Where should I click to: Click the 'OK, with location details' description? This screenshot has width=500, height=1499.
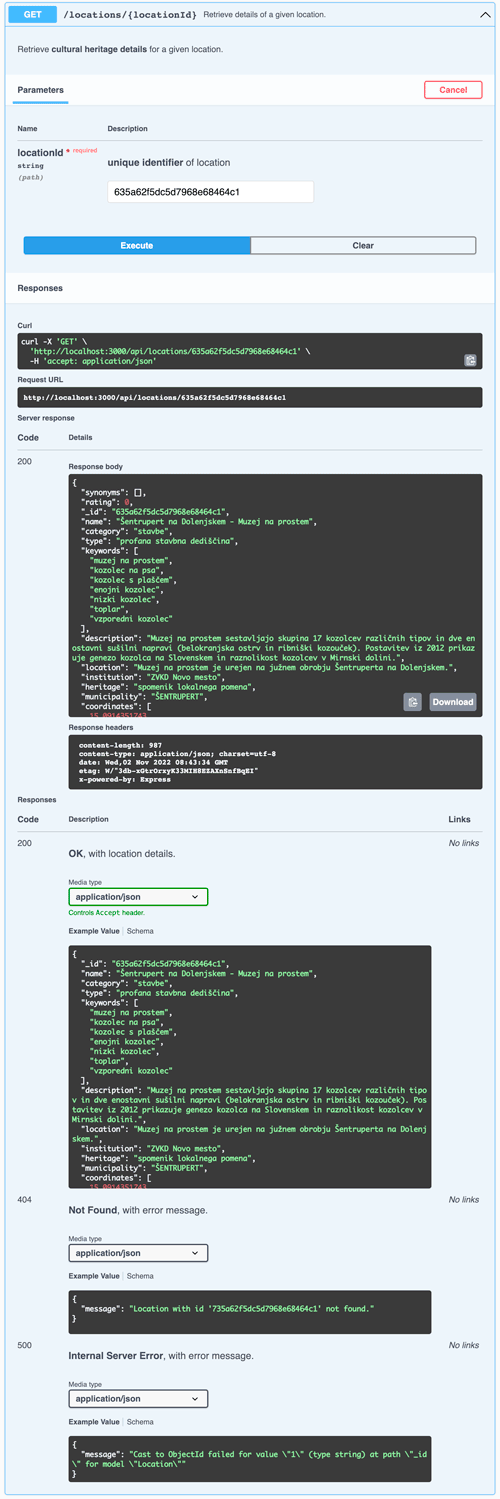pos(122,854)
